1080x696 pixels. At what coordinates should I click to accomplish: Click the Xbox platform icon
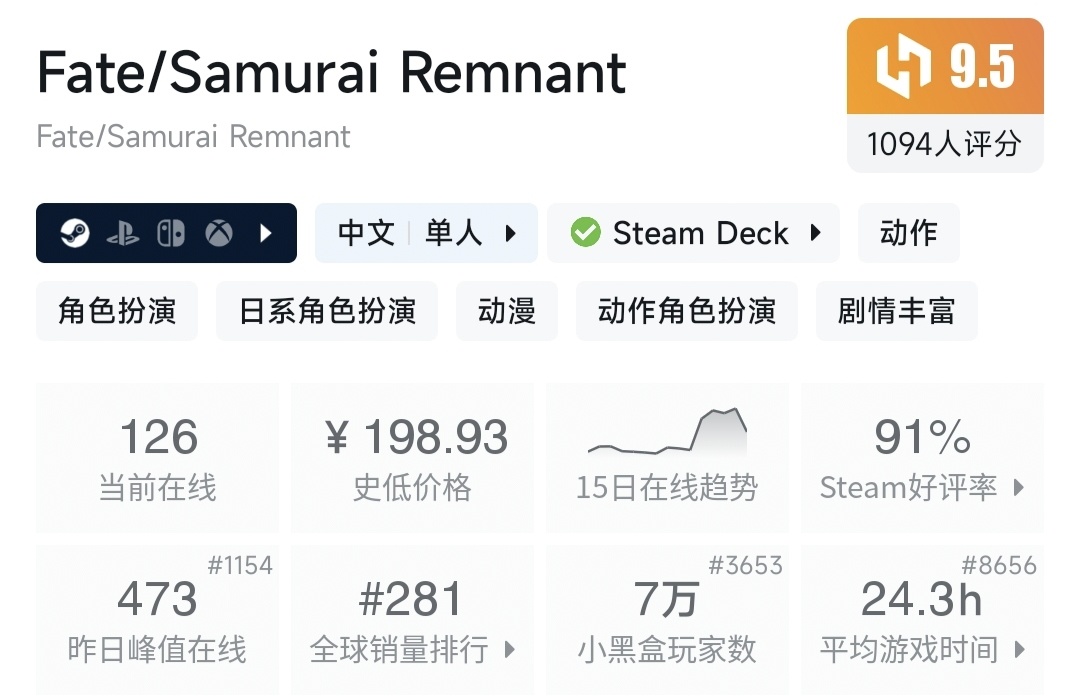point(219,234)
